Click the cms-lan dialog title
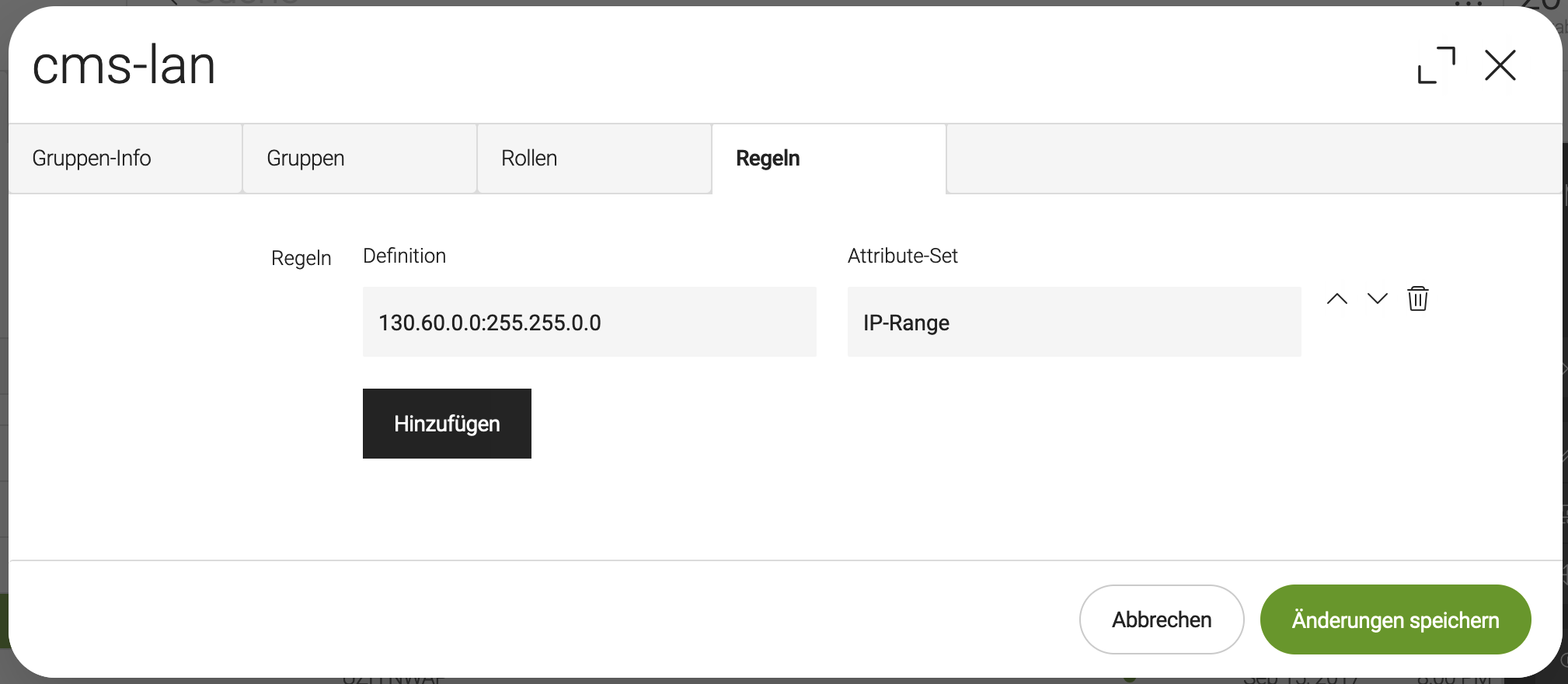The width and height of the screenshot is (1568, 684). pyautogui.click(x=124, y=65)
